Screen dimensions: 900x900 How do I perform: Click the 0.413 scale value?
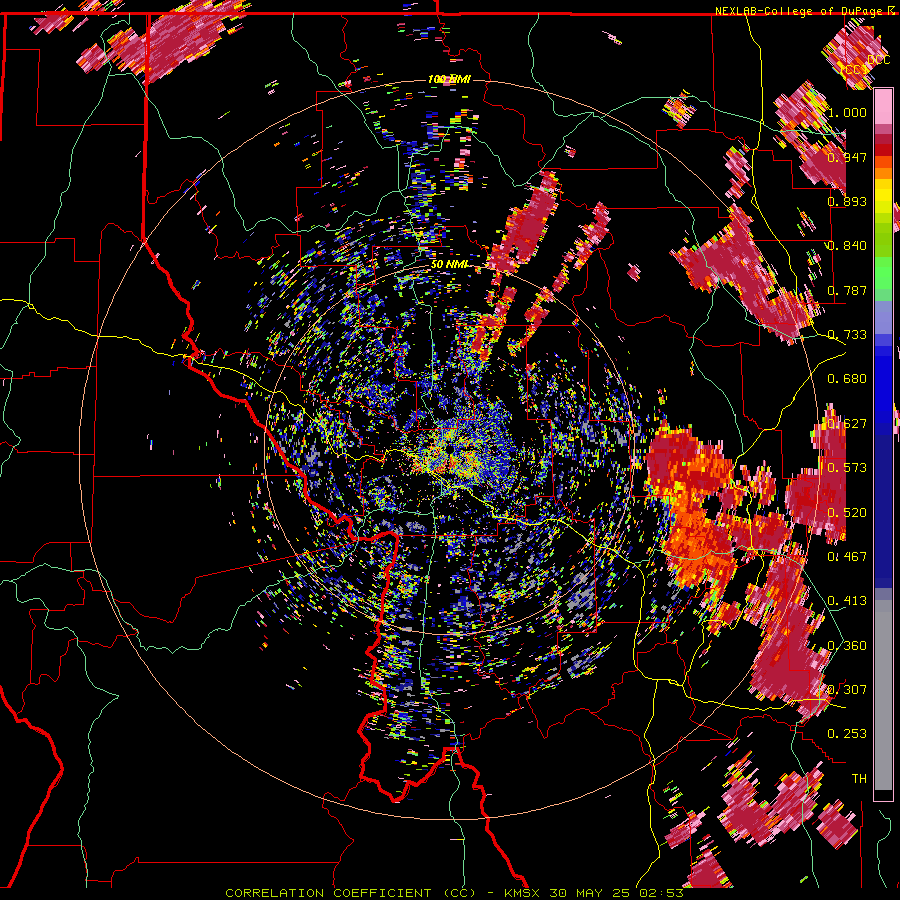pyautogui.click(x=847, y=601)
